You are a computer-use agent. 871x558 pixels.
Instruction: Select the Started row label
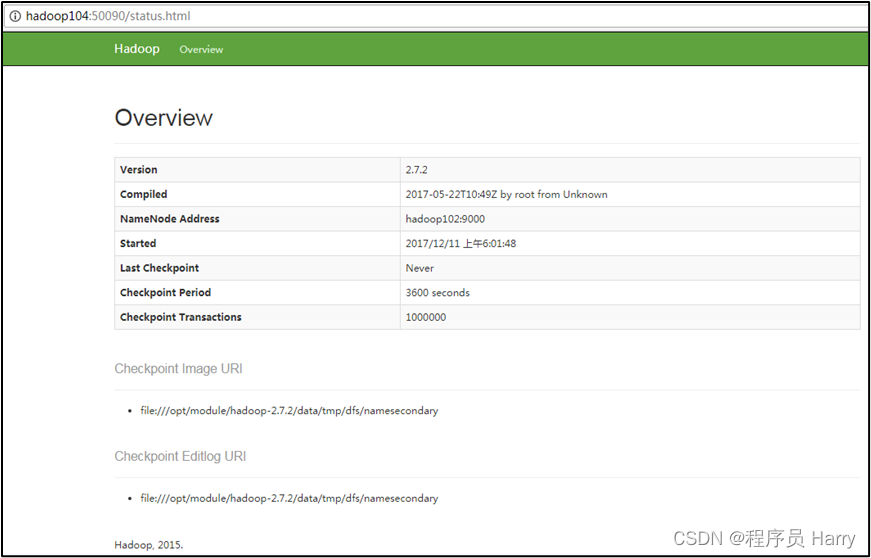[x=138, y=243]
